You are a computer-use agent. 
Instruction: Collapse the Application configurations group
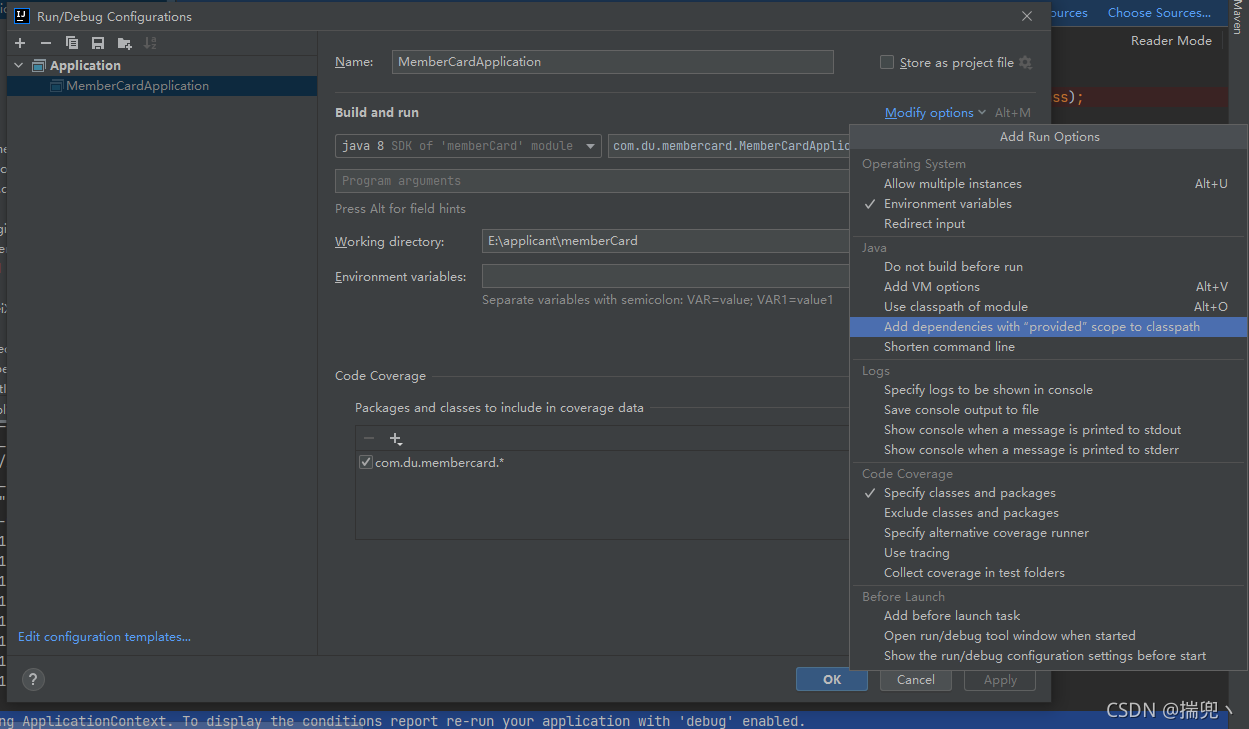coord(18,64)
